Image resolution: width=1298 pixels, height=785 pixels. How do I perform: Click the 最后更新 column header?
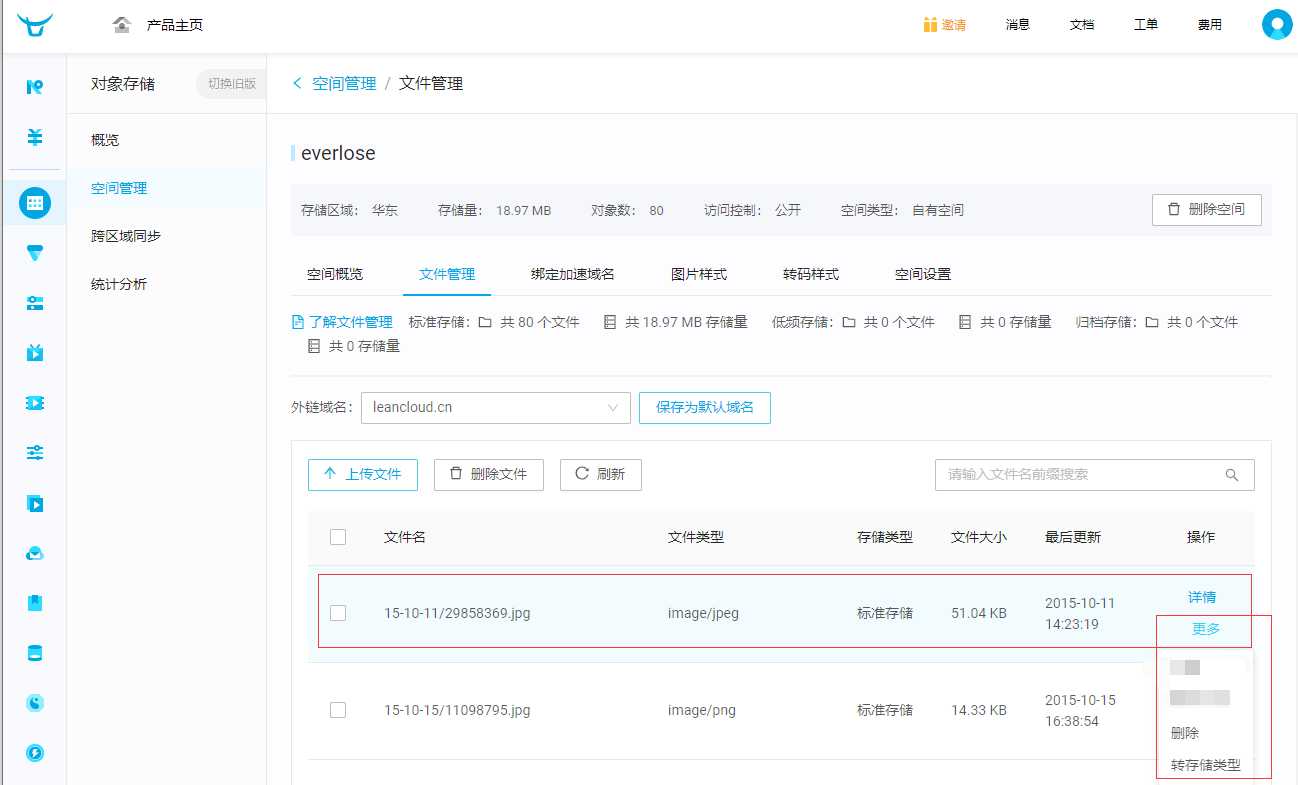pyautogui.click(x=1073, y=537)
